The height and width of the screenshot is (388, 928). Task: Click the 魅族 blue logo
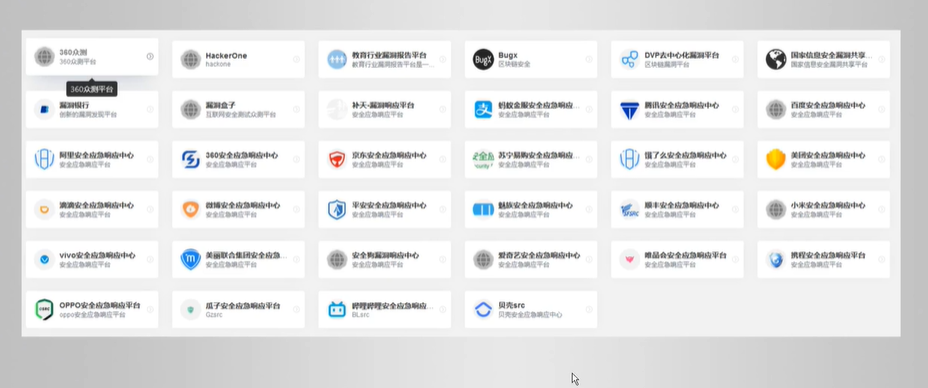click(x=483, y=209)
